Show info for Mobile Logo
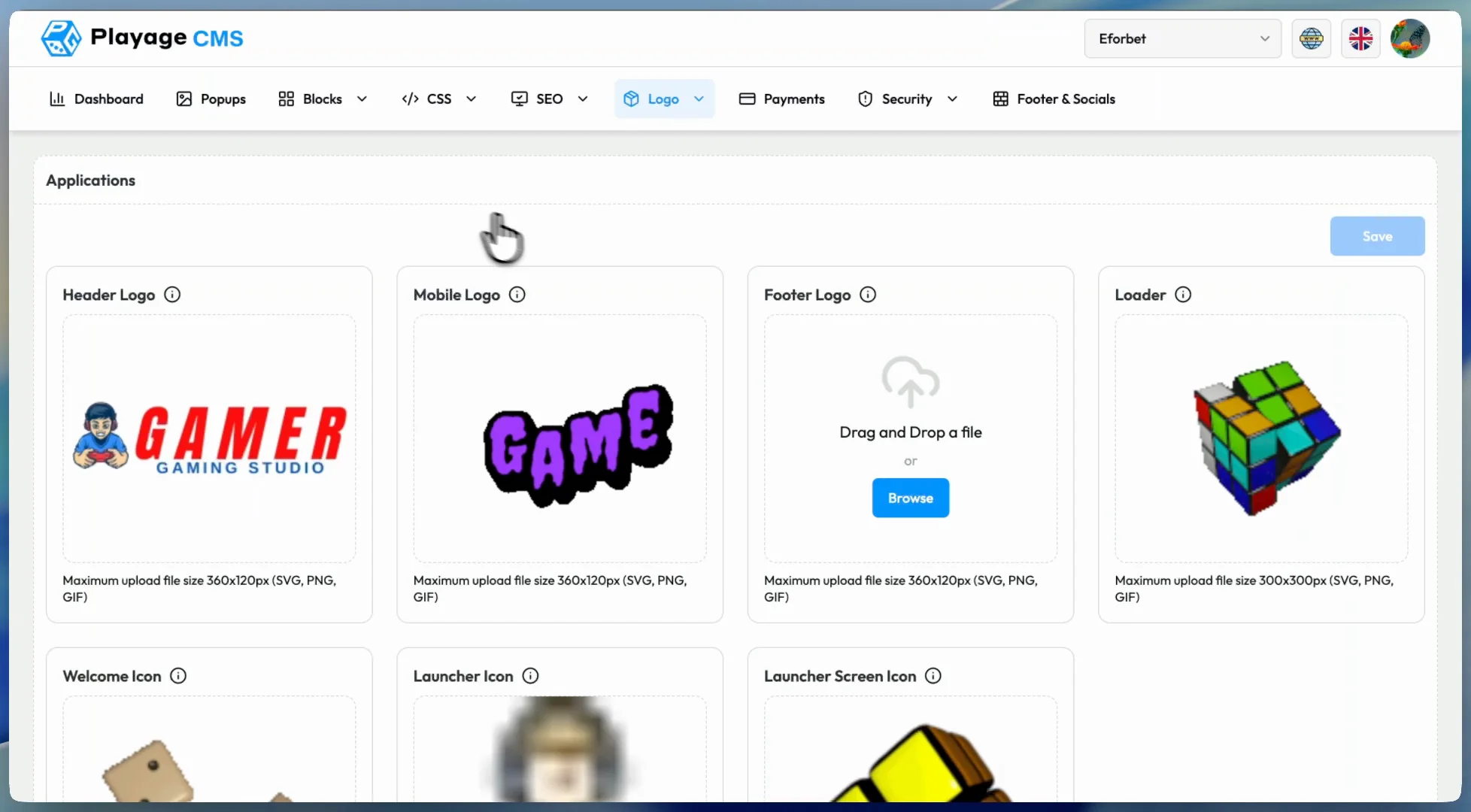 pyautogui.click(x=517, y=295)
